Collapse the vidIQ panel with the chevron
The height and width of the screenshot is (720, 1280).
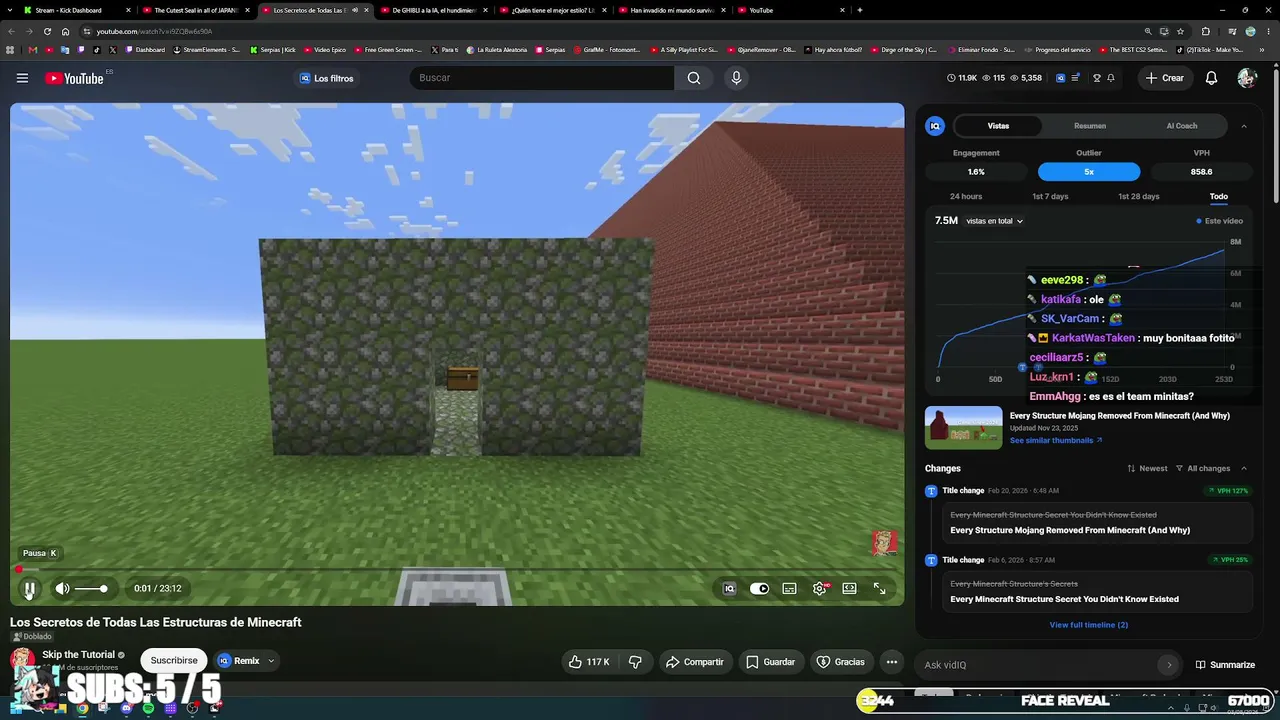1244,126
